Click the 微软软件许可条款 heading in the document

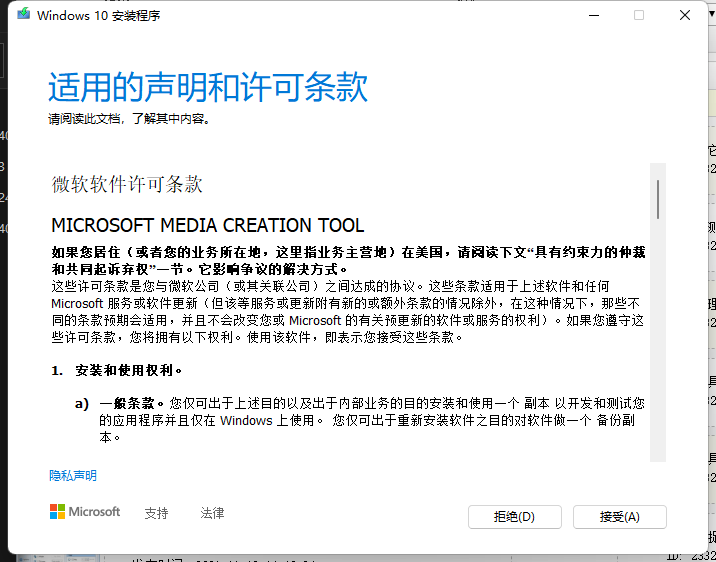pyautogui.click(x=127, y=184)
